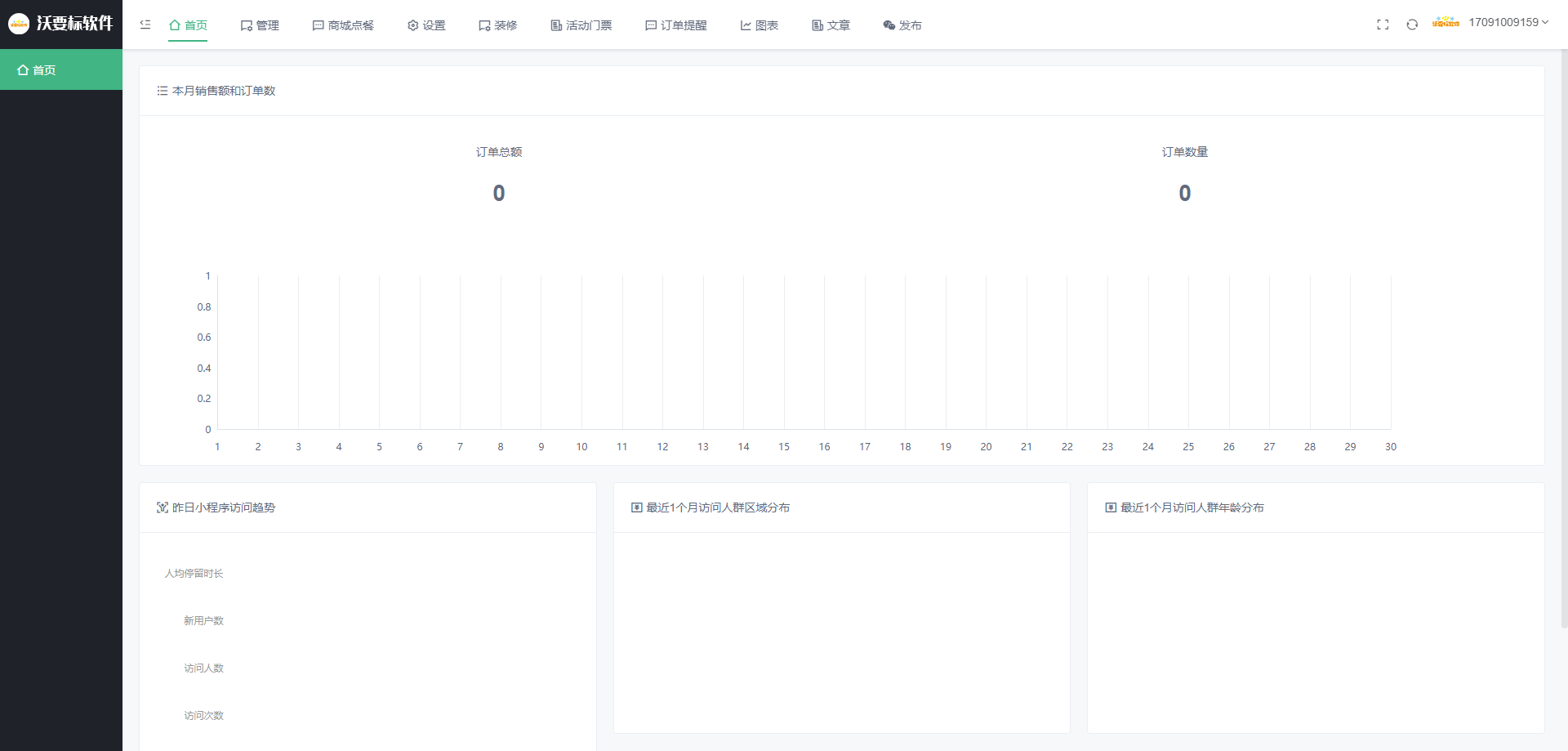Viewport: 1568px width, 751px height.
Task: Click the 访问次数 label
Action: pos(203,716)
